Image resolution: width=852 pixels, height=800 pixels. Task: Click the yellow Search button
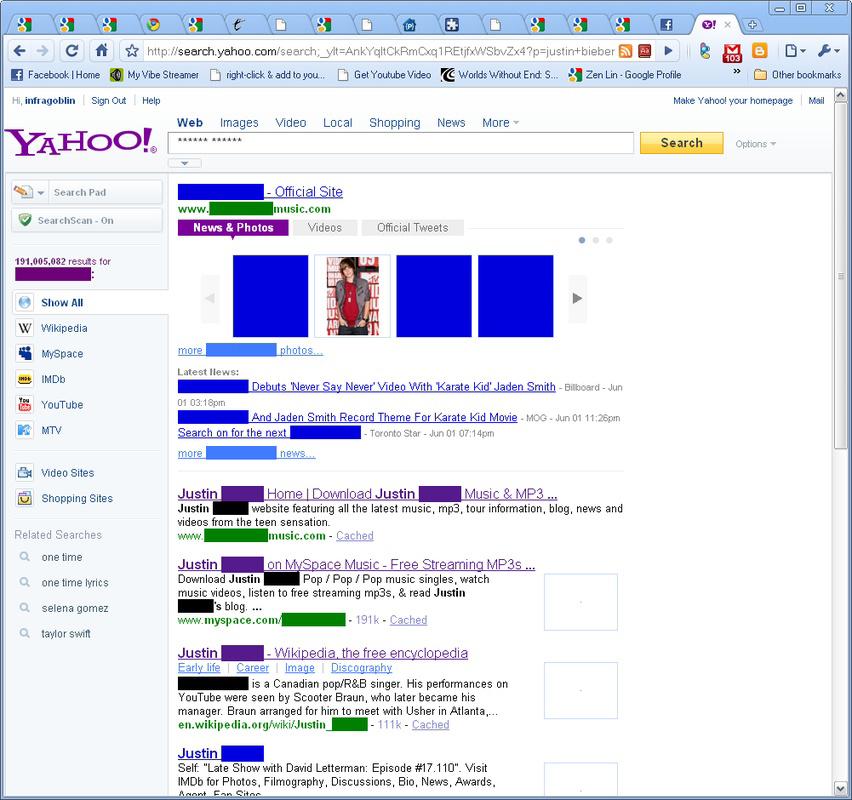click(681, 143)
